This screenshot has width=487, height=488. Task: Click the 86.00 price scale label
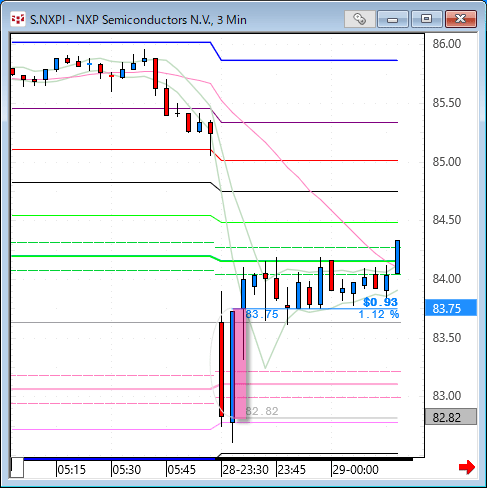pyautogui.click(x=447, y=44)
